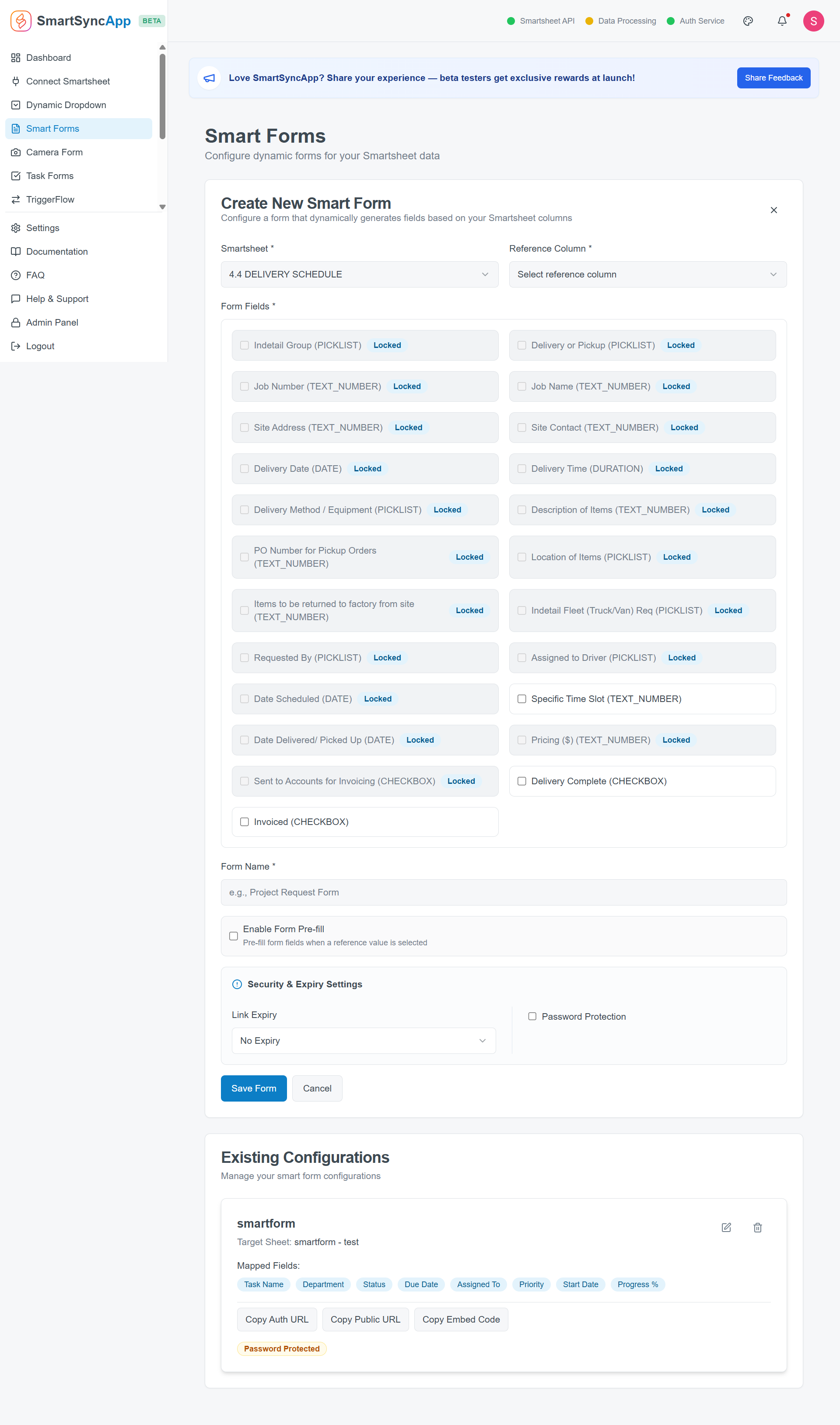Click the Task Forms checkbox icon
The width and height of the screenshot is (840, 1425).
coord(16,176)
